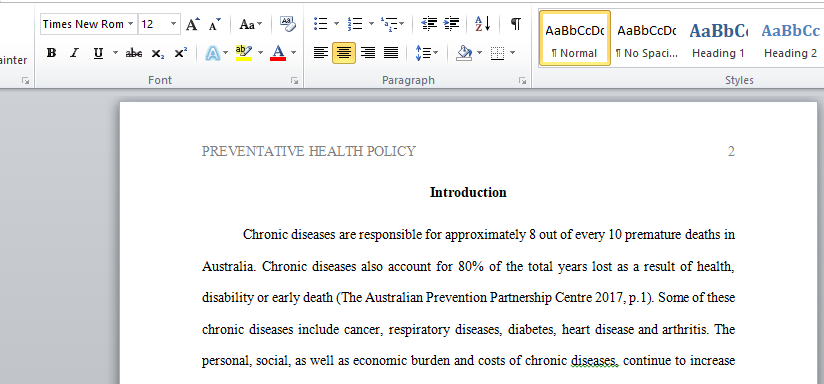Justify the paragraph text
The width and height of the screenshot is (824, 384).
click(x=391, y=53)
